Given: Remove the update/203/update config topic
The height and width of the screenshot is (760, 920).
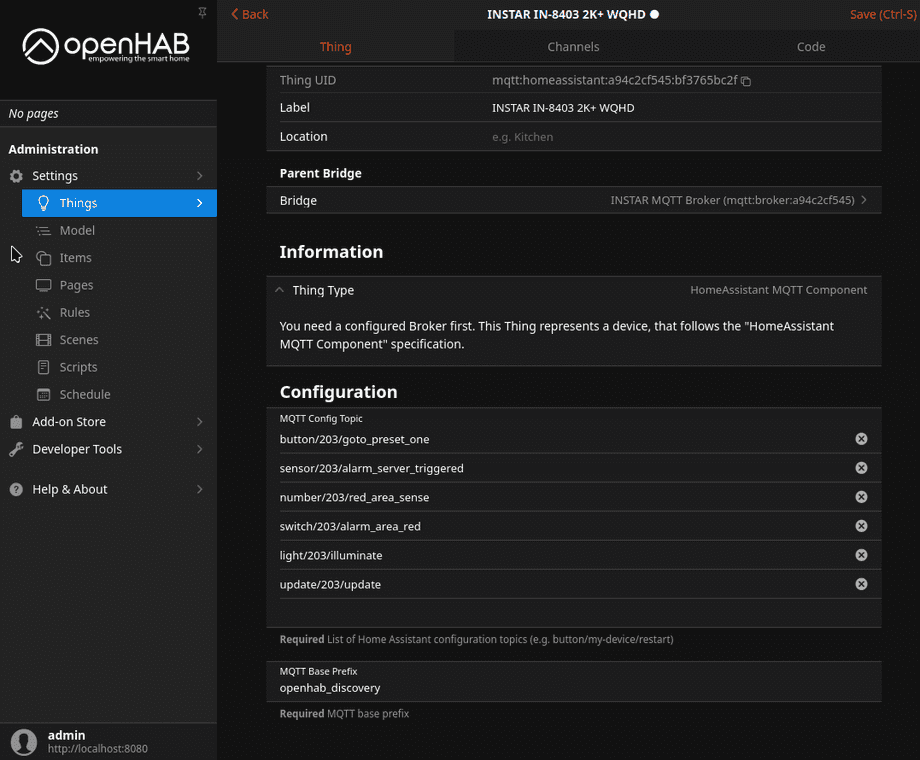Looking at the screenshot, I should (x=861, y=584).
